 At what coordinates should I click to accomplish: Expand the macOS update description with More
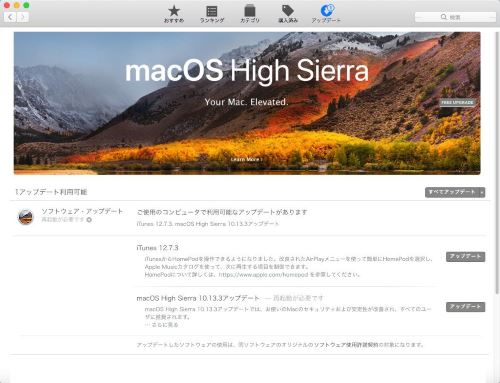(x=162, y=325)
